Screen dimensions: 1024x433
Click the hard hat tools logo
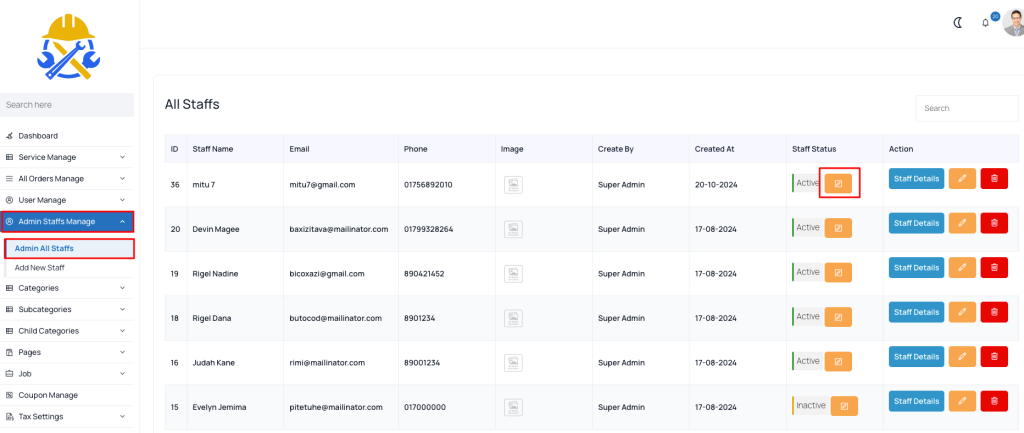(x=68, y=46)
